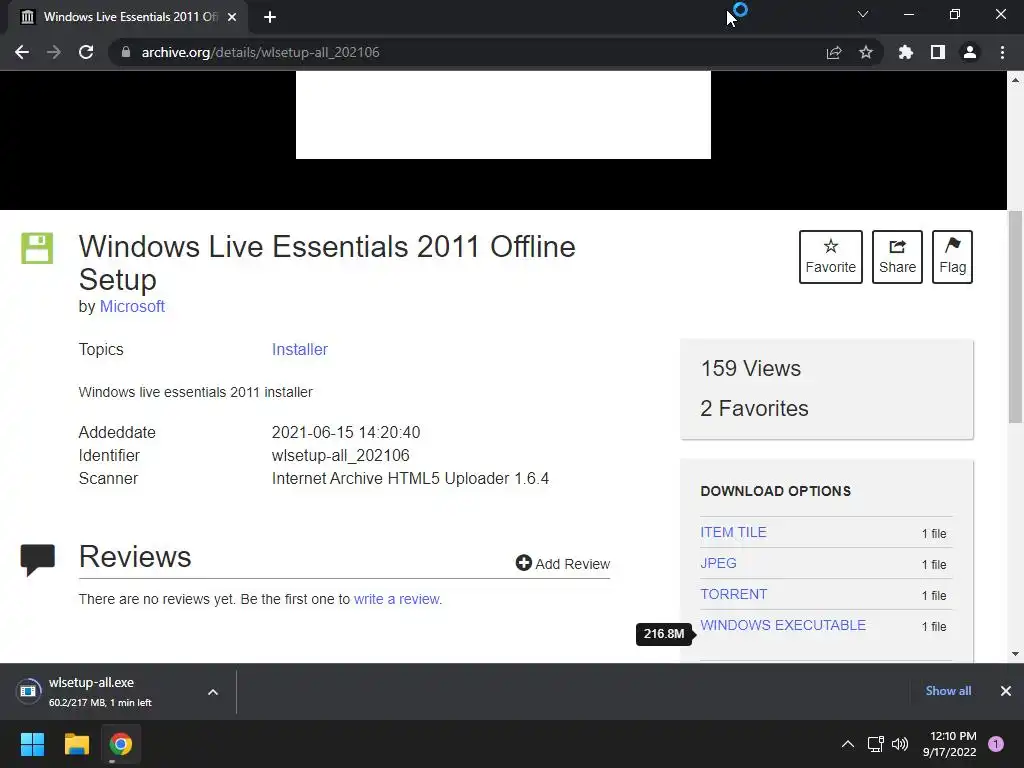Go back using the browser back arrow
The height and width of the screenshot is (768, 1024).
point(22,52)
